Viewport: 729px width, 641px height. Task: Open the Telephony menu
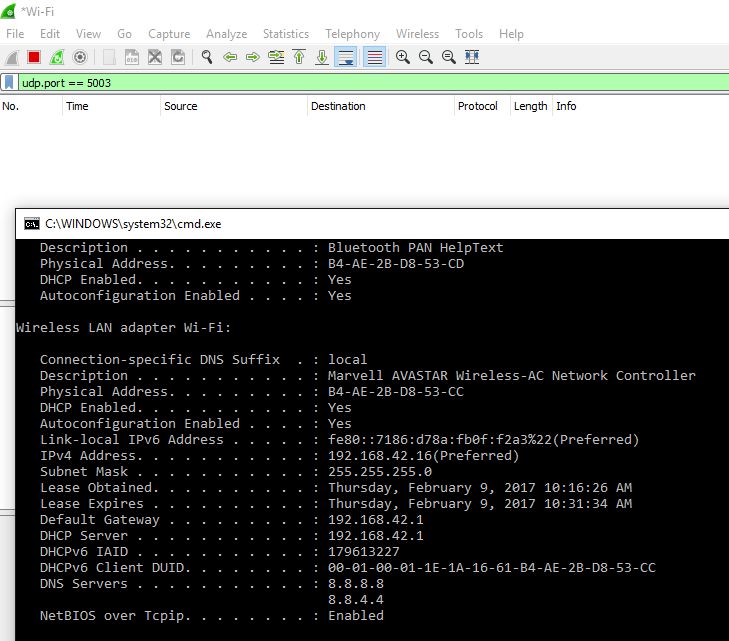tap(352, 34)
